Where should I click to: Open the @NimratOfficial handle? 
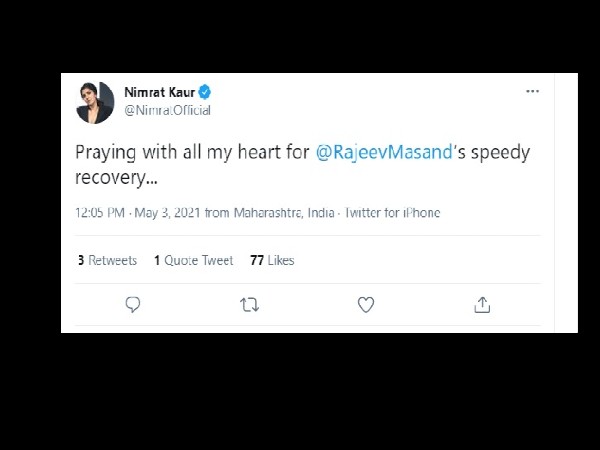pos(167,110)
